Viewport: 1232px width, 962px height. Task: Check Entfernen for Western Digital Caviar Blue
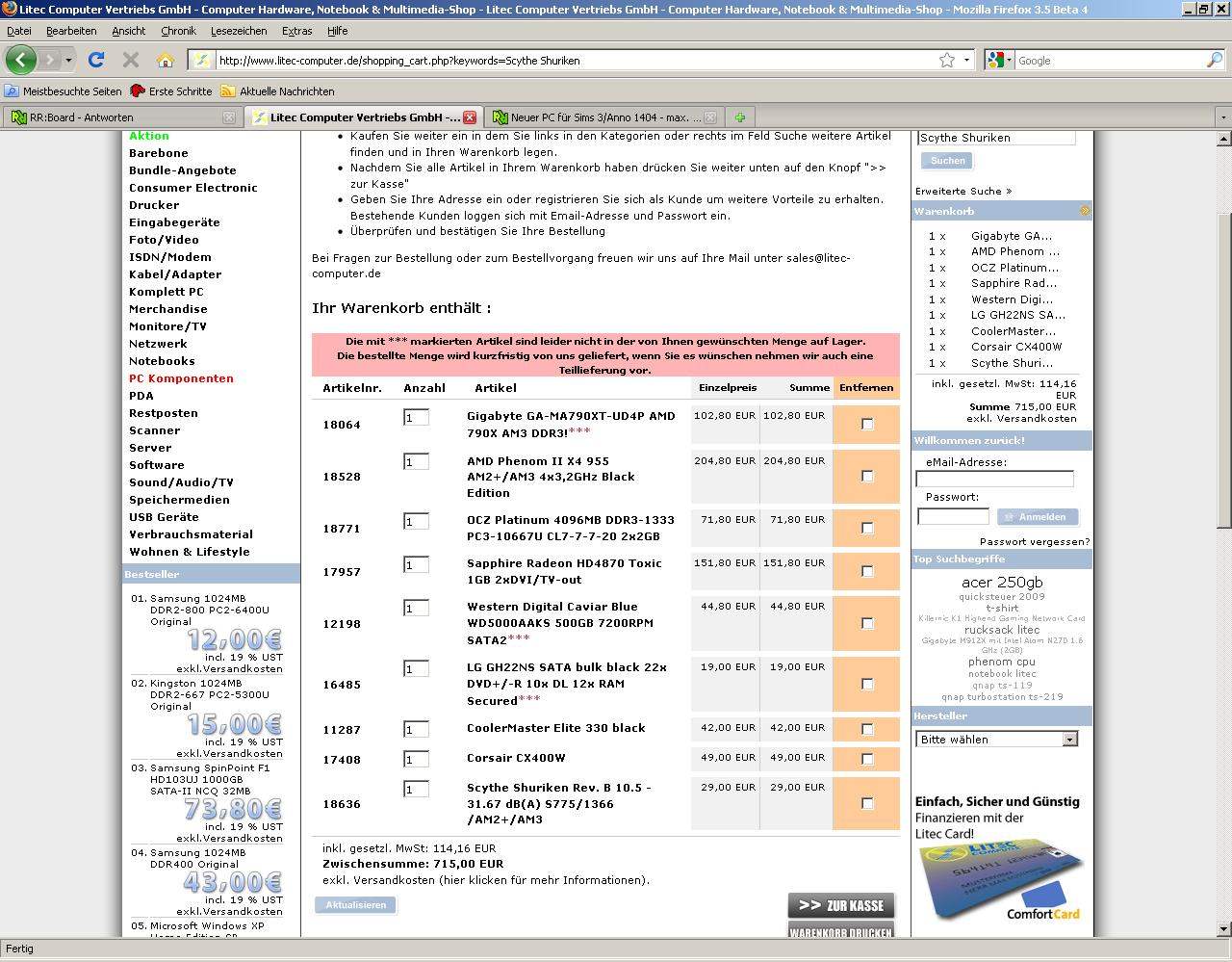coord(867,623)
